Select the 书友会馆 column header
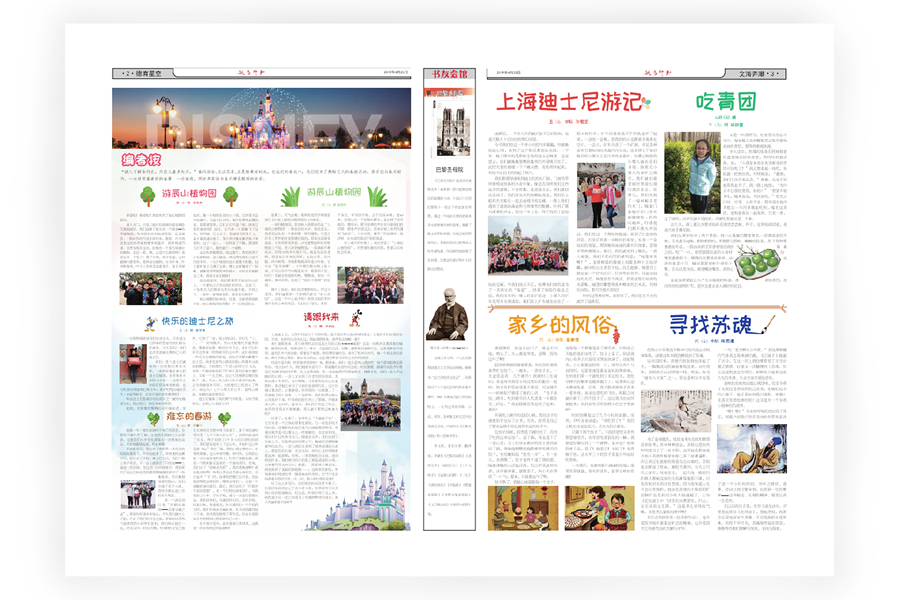Image resolution: width=900 pixels, height=600 pixels. (x=449, y=74)
